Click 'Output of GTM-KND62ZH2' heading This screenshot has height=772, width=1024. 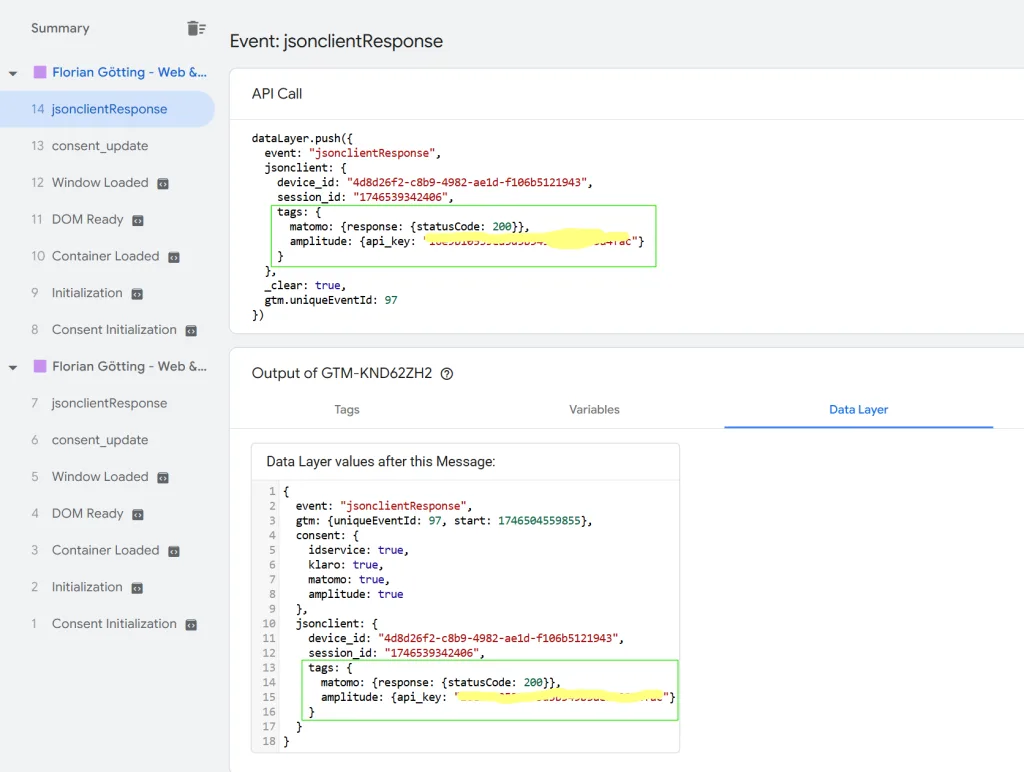pos(342,373)
